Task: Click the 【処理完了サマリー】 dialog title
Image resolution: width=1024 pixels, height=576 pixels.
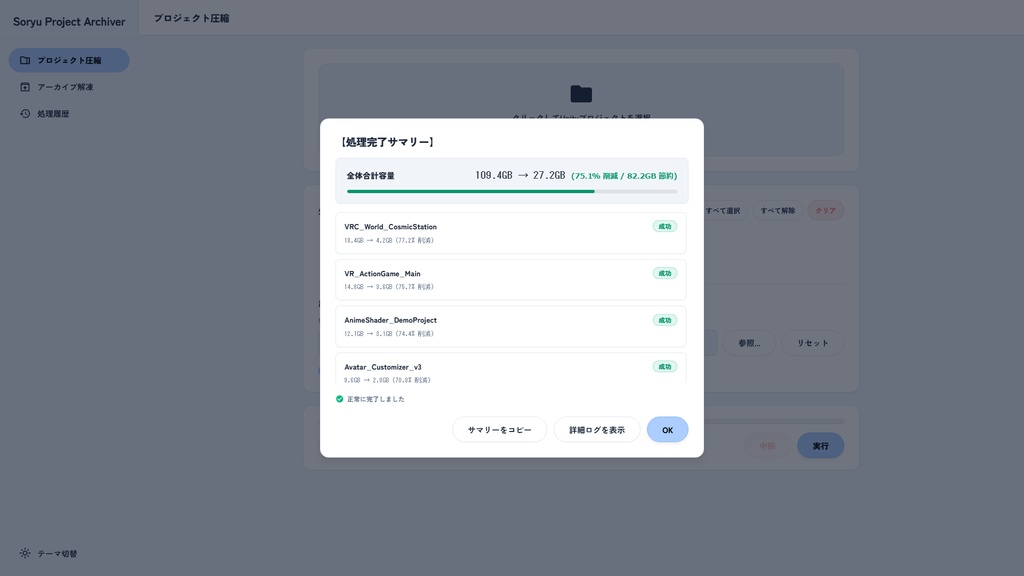Action: pos(387,142)
